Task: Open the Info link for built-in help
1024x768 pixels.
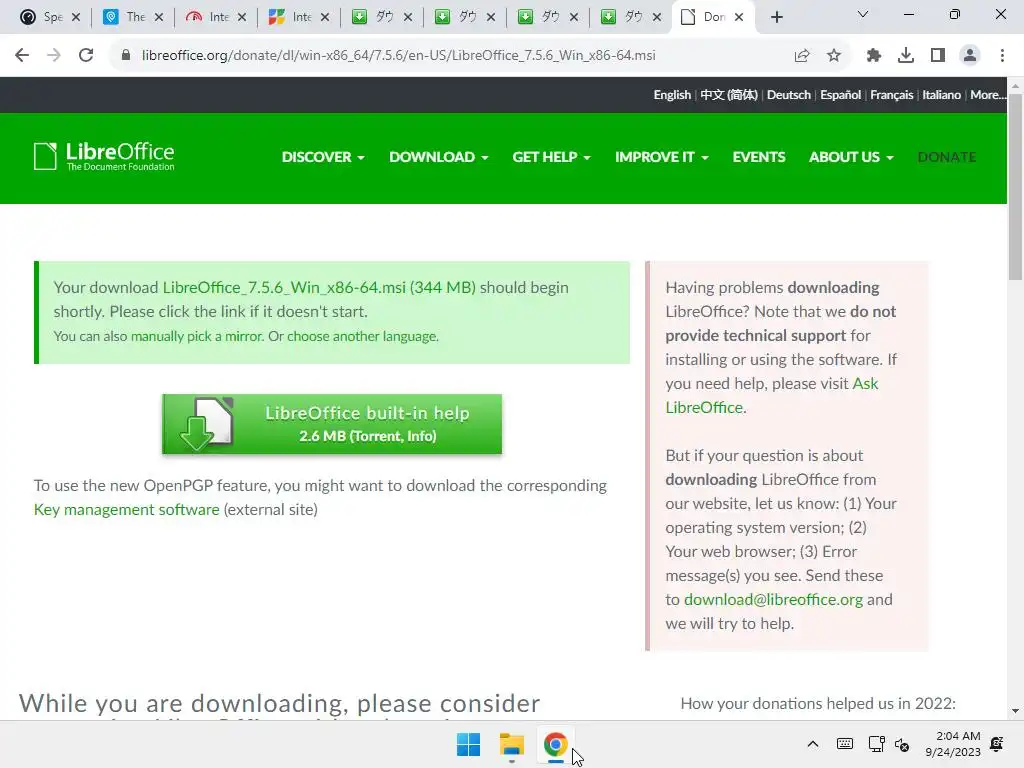Action: pos(421,436)
